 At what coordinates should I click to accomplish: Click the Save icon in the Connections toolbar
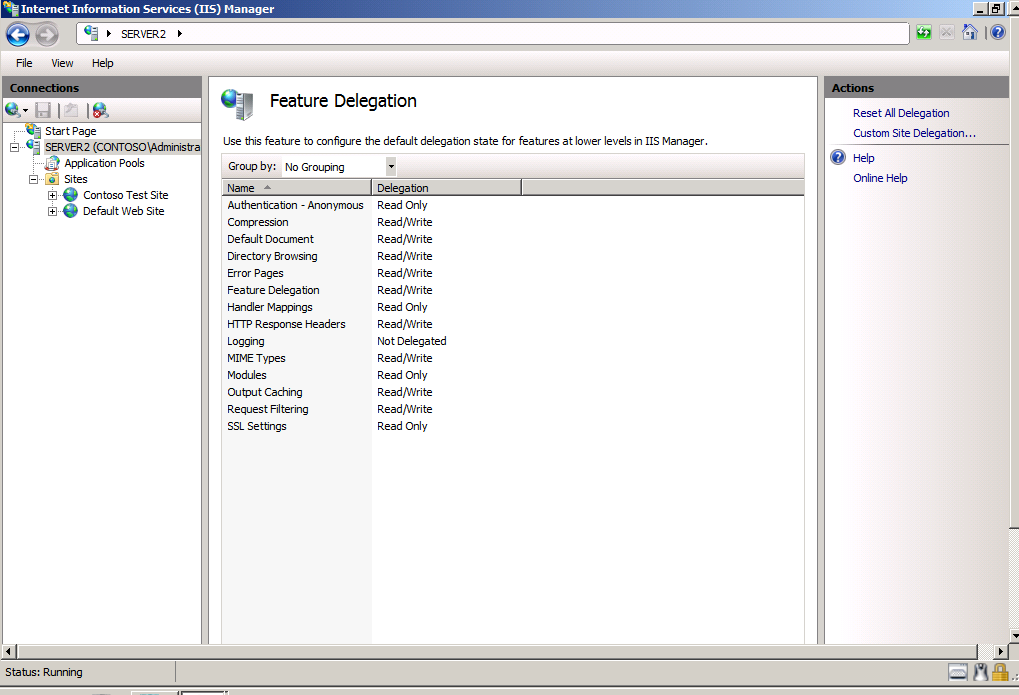tap(43, 111)
